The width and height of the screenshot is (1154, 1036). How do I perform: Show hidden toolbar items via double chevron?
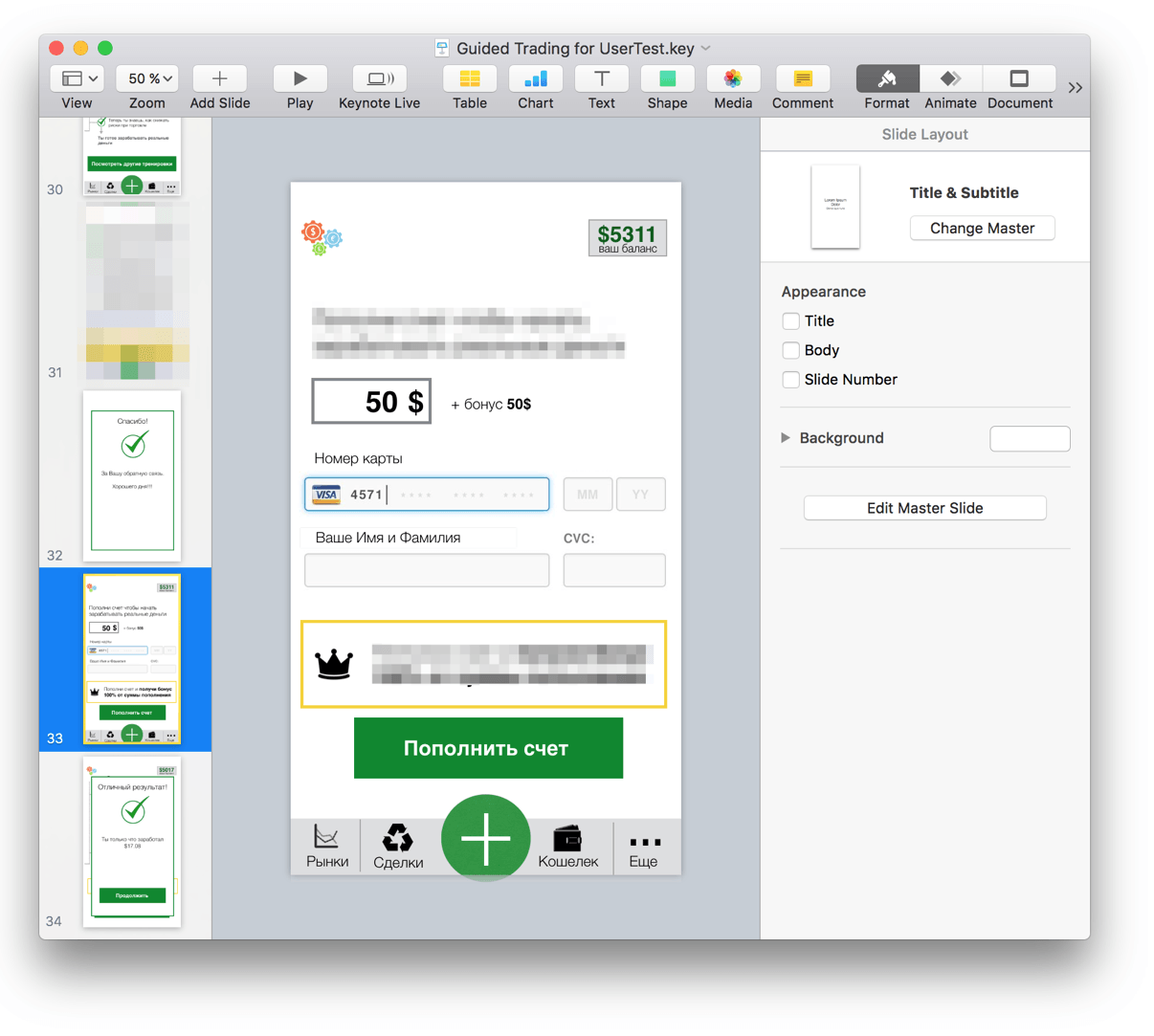[x=1076, y=87]
